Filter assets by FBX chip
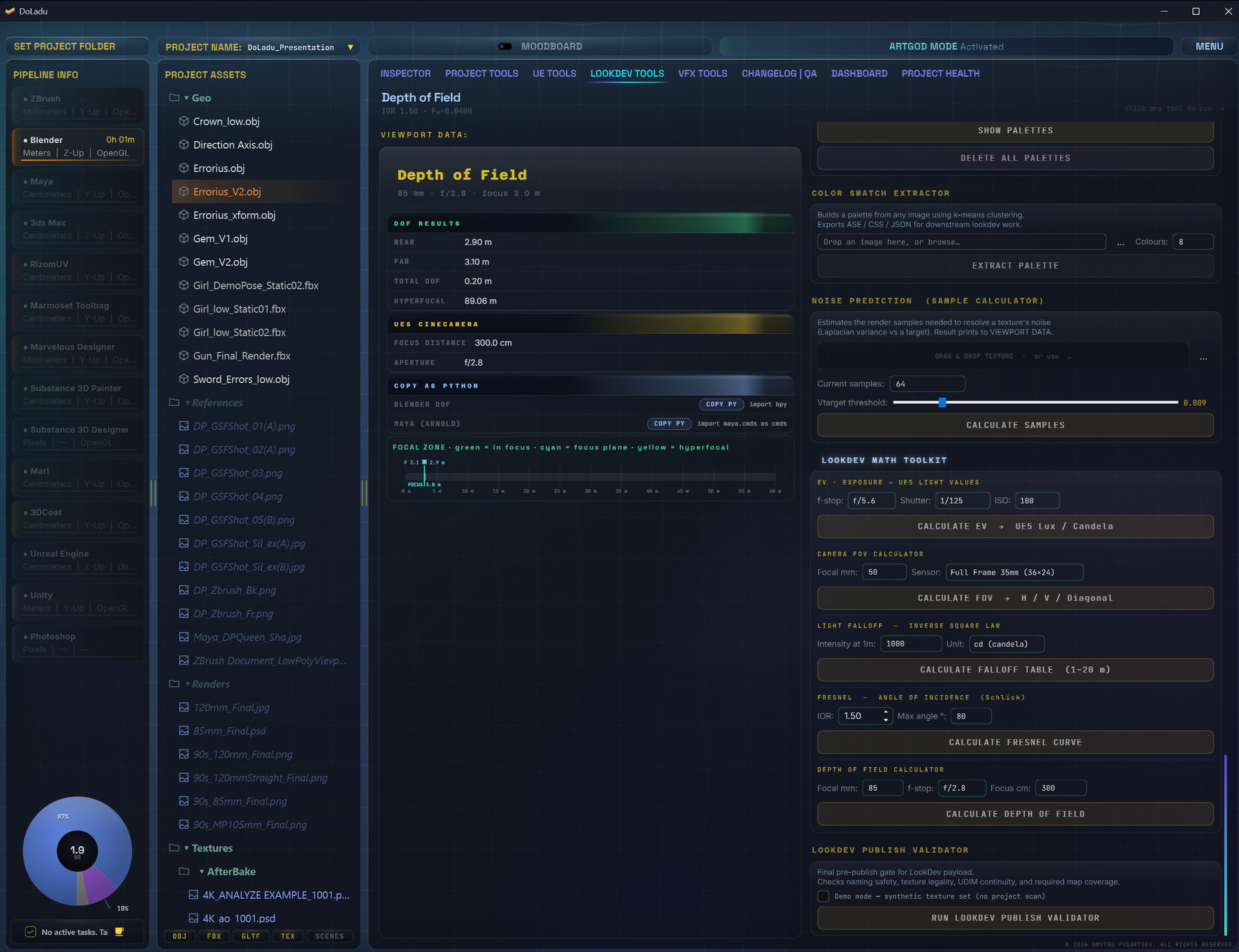This screenshot has height=952, width=1239. [x=214, y=936]
